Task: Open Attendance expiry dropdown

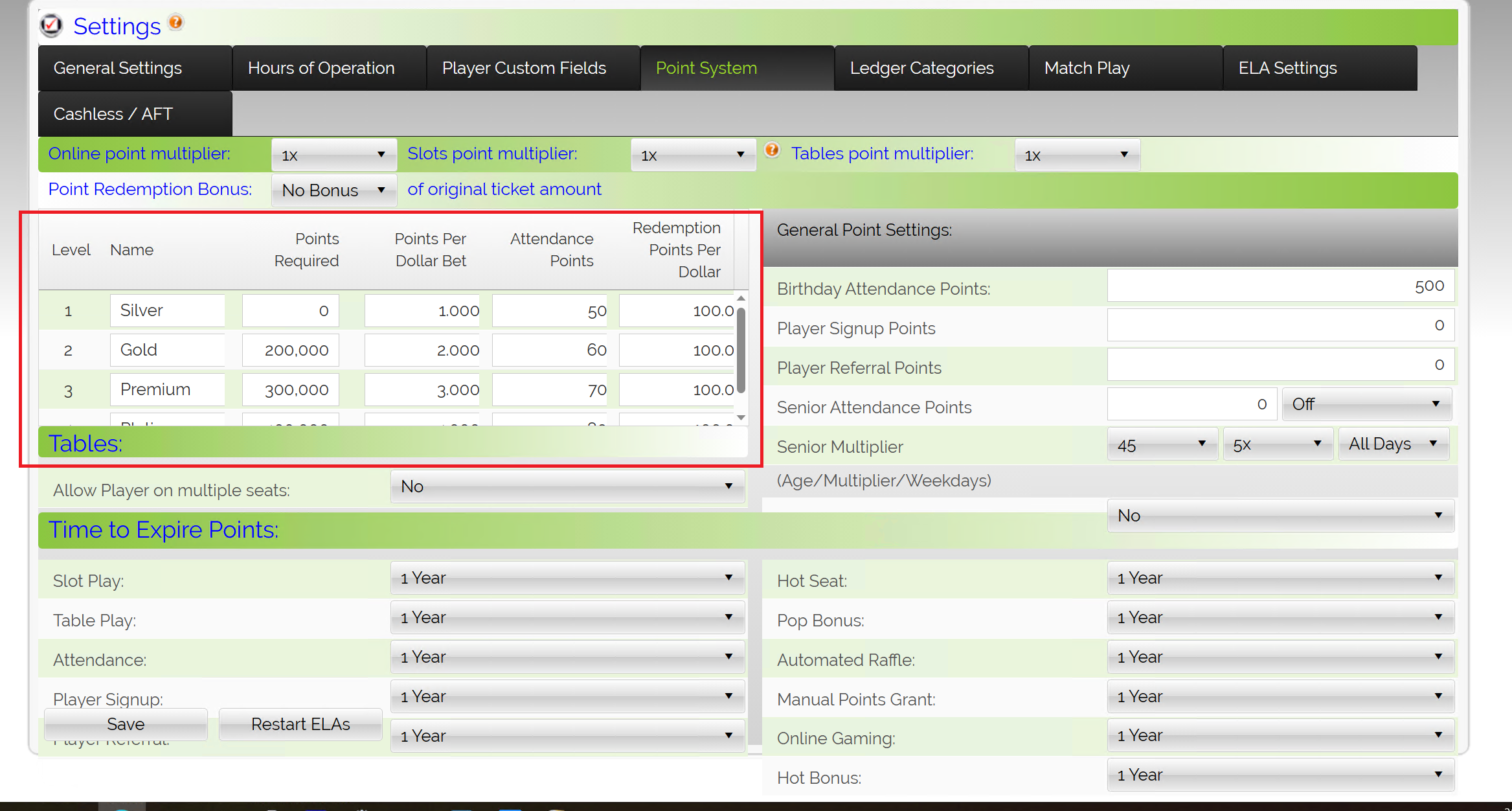Action: (x=568, y=657)
